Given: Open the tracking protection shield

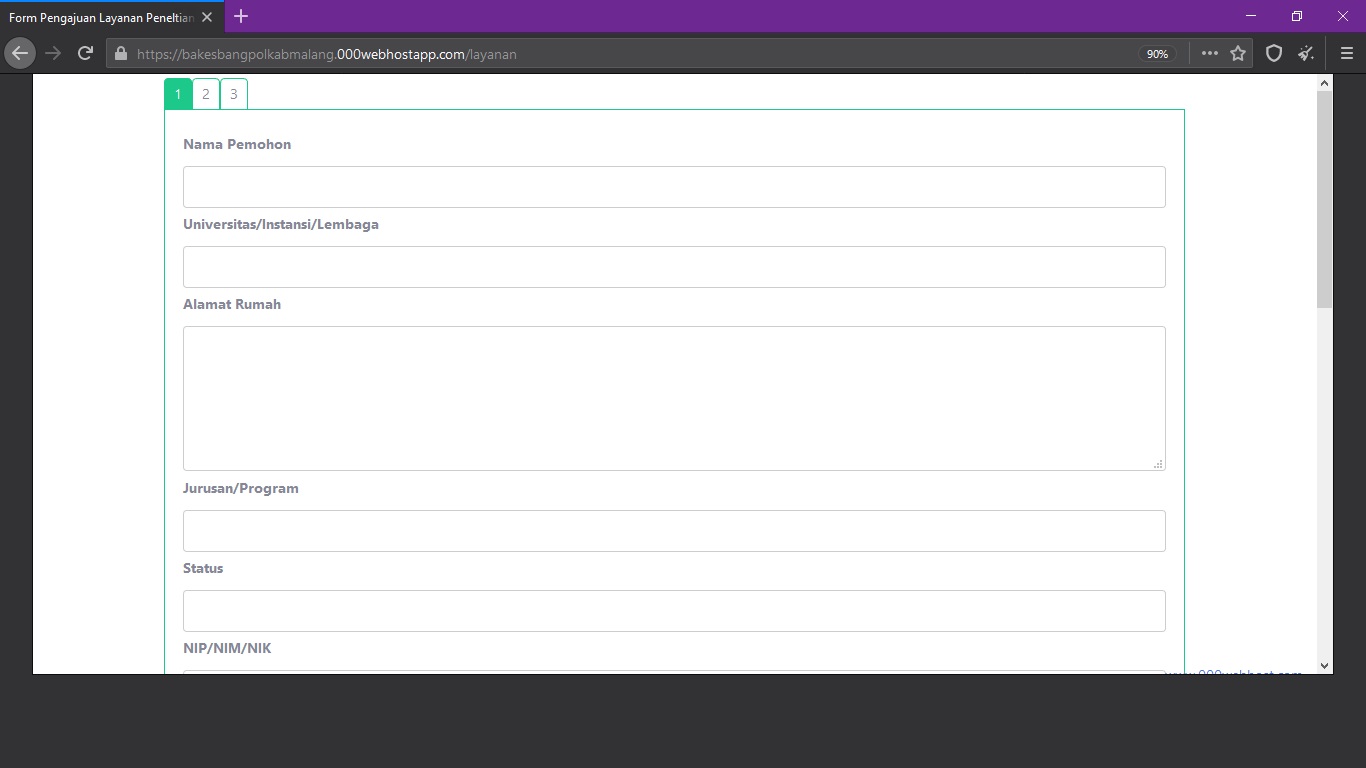Looking at the screenshot, I should 1274,54.
